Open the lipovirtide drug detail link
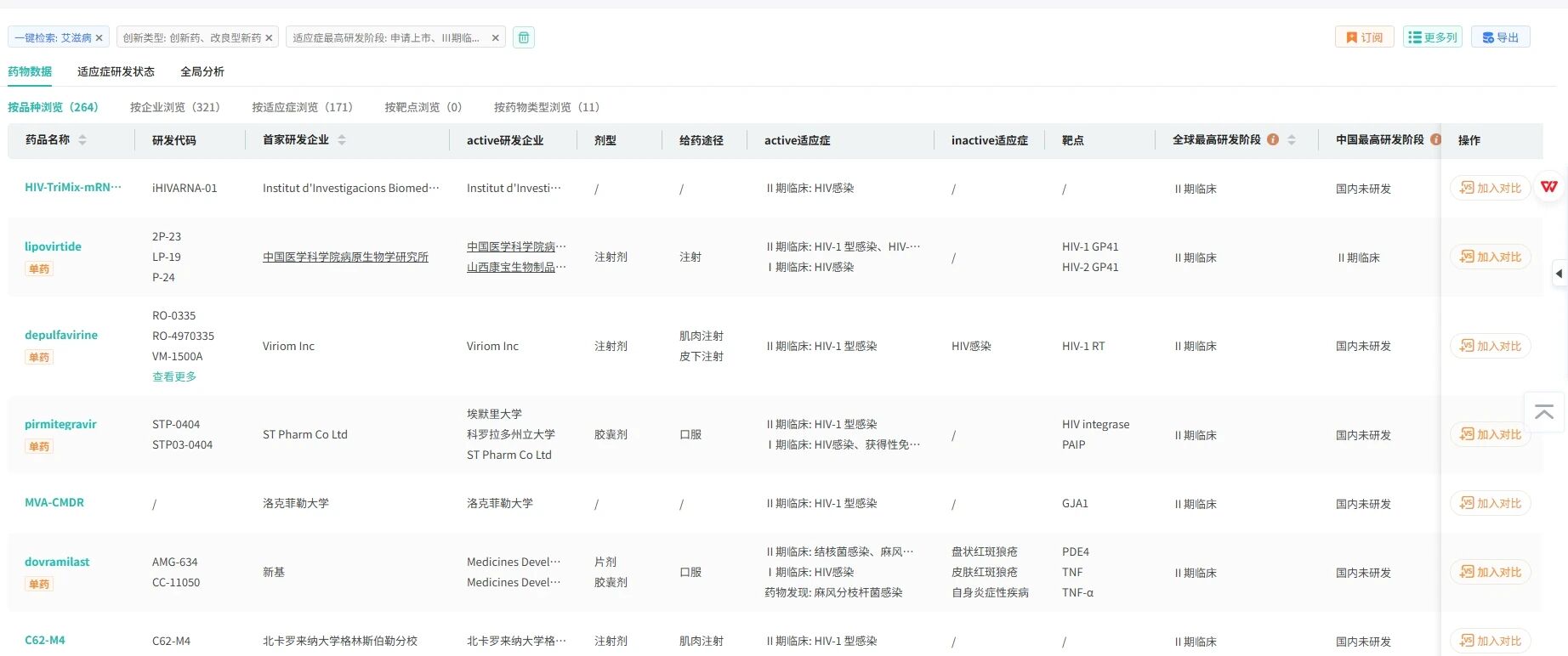The height and width of the screenshot is (656, 1568). [53, 246]
